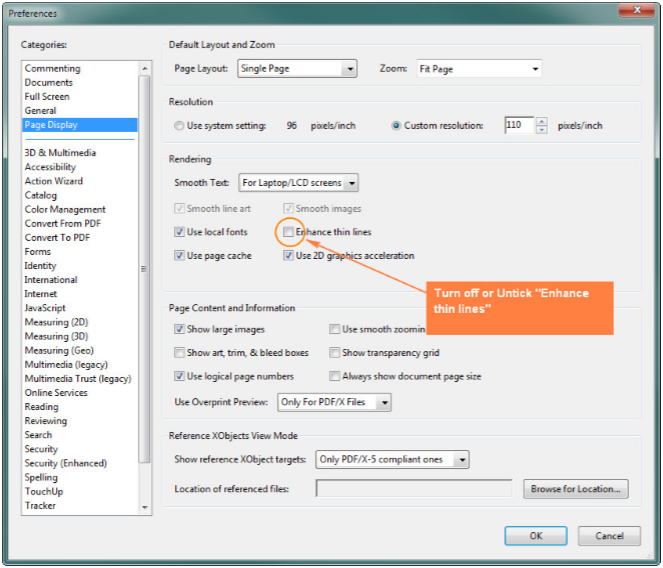Click categories list scroll up arrow

point(145,68)
